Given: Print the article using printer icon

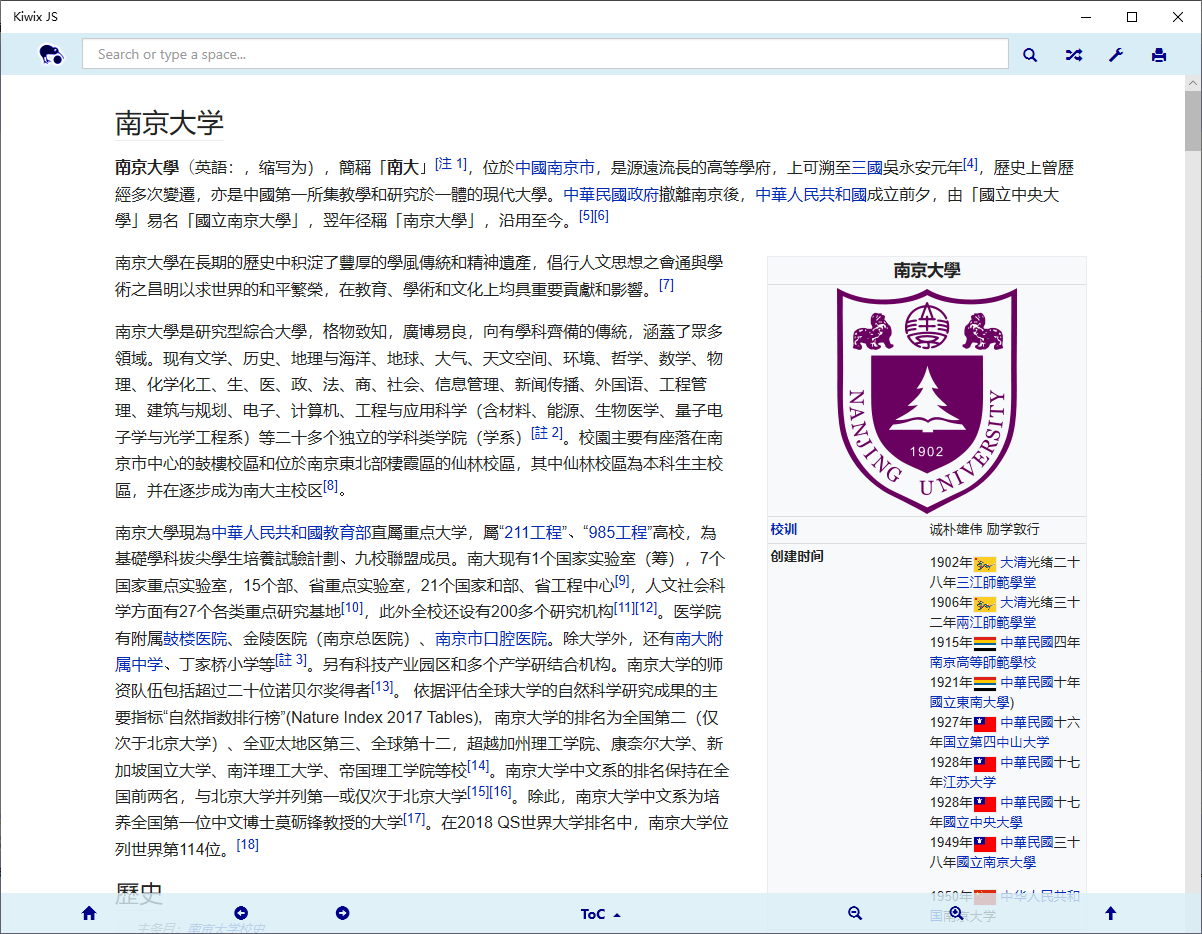Looking at the screenshot, I should tap(1159, 55).
